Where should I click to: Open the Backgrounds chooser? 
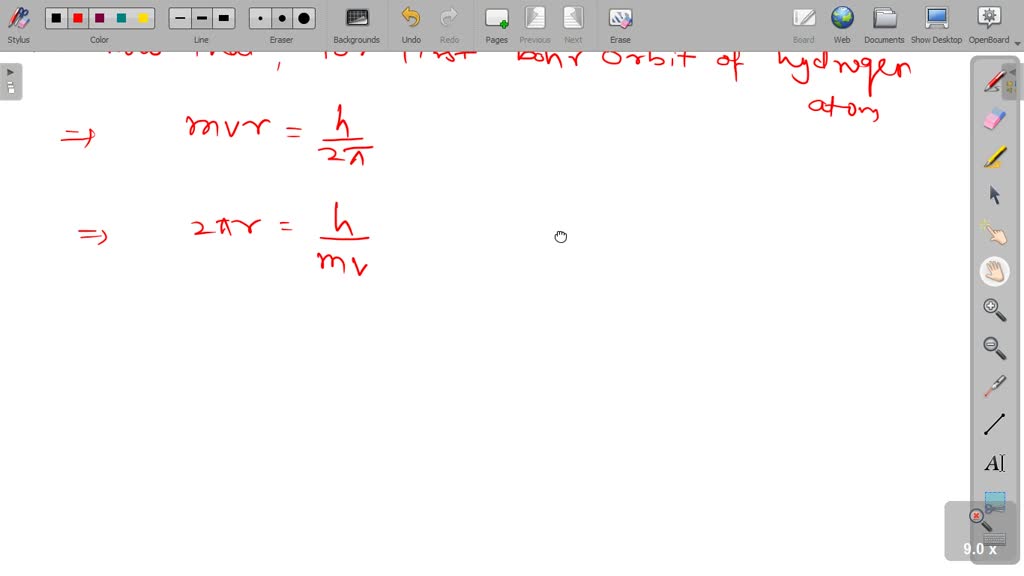tap(357, 25)
